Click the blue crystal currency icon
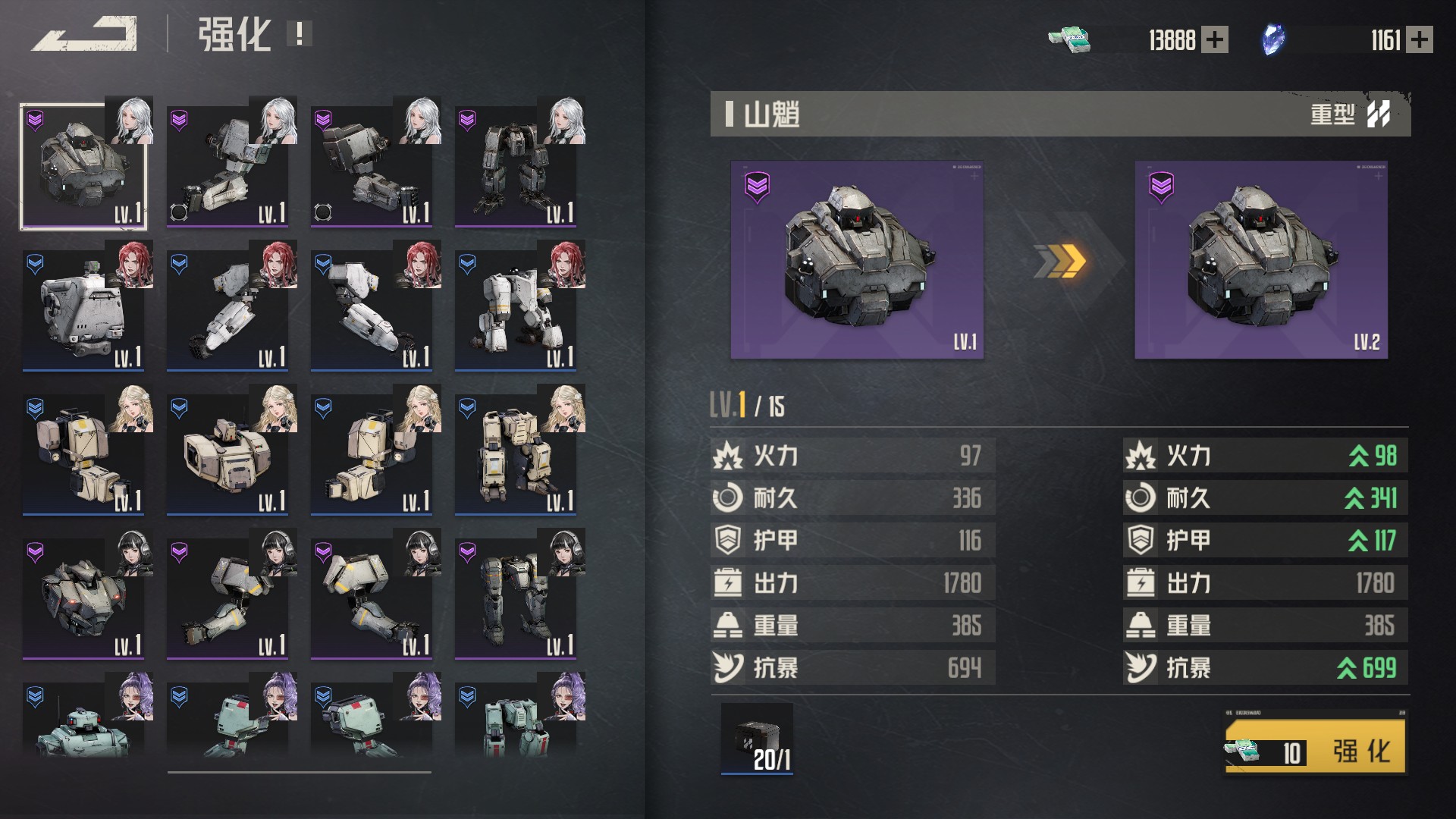 (x=1273, y=39)
